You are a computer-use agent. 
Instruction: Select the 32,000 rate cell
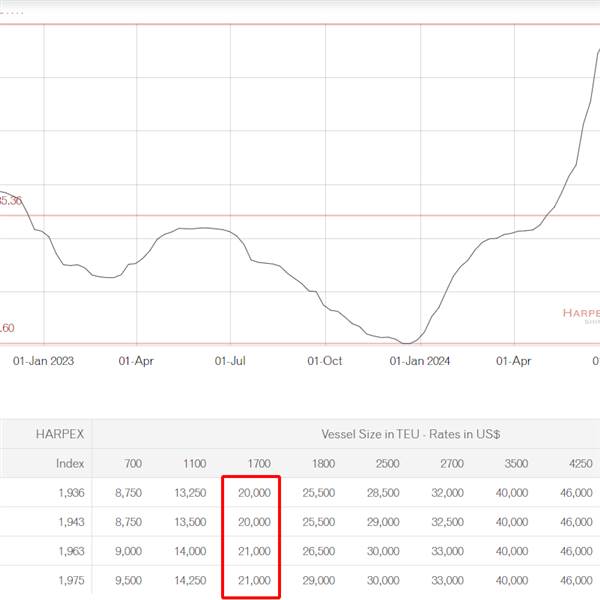pyautogui.click(x=447, y=492)
